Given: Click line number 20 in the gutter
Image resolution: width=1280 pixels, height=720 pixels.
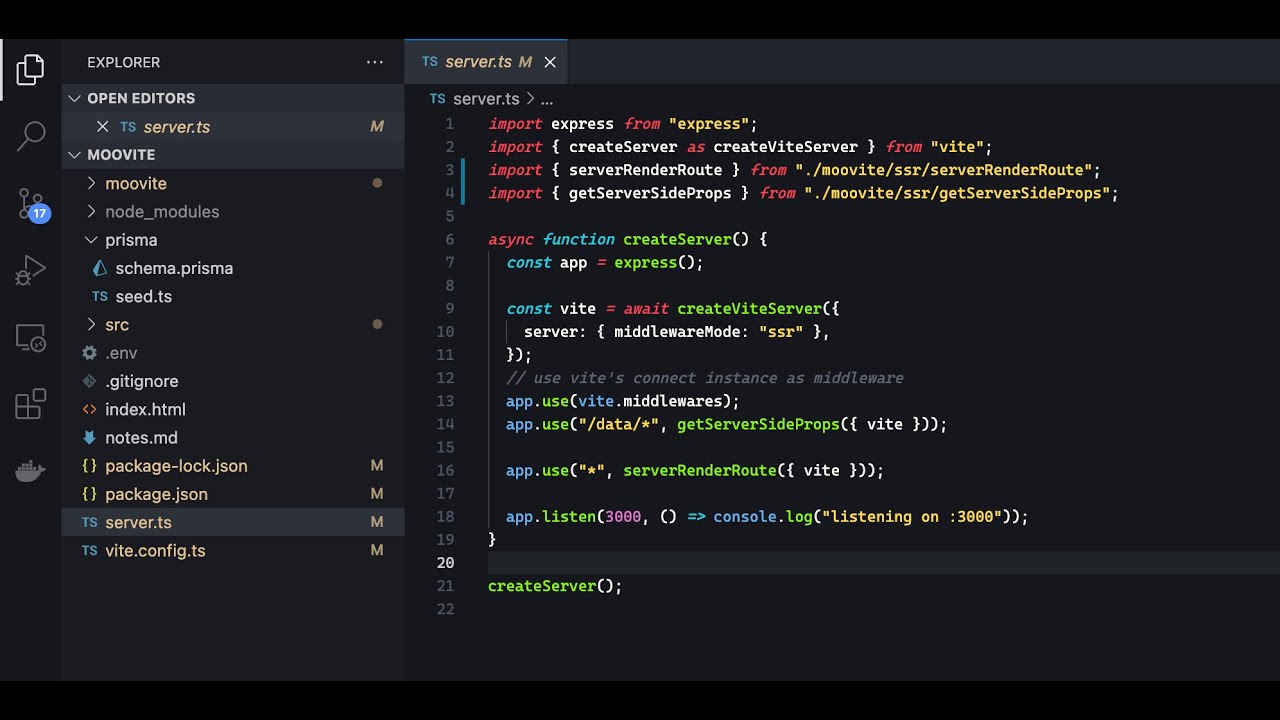Looking at the screenshot, I should coord(445,563).
